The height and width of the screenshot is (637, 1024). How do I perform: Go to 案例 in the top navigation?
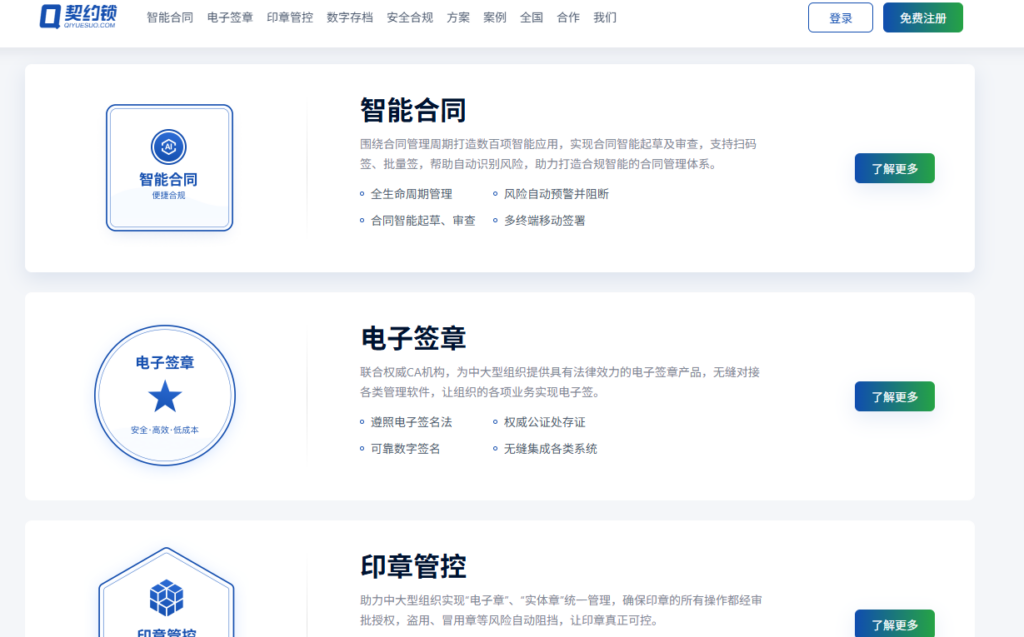(x=495, y=18)
